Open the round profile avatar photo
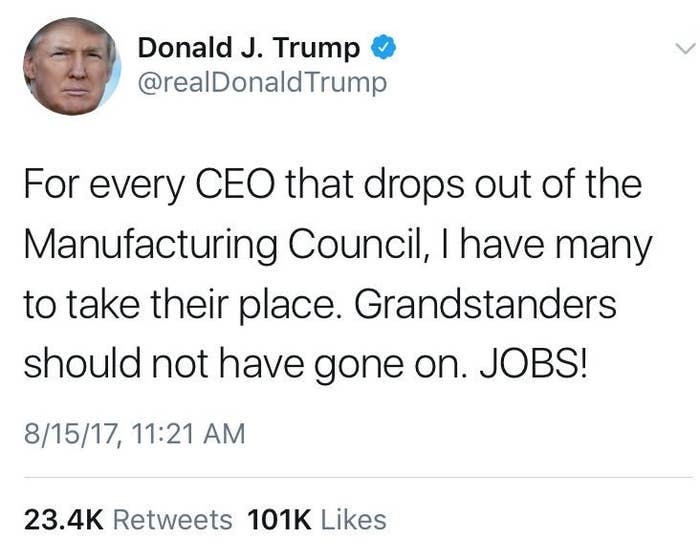The height and width of the screenshot is (560, 700). click(x=71, y=66)
